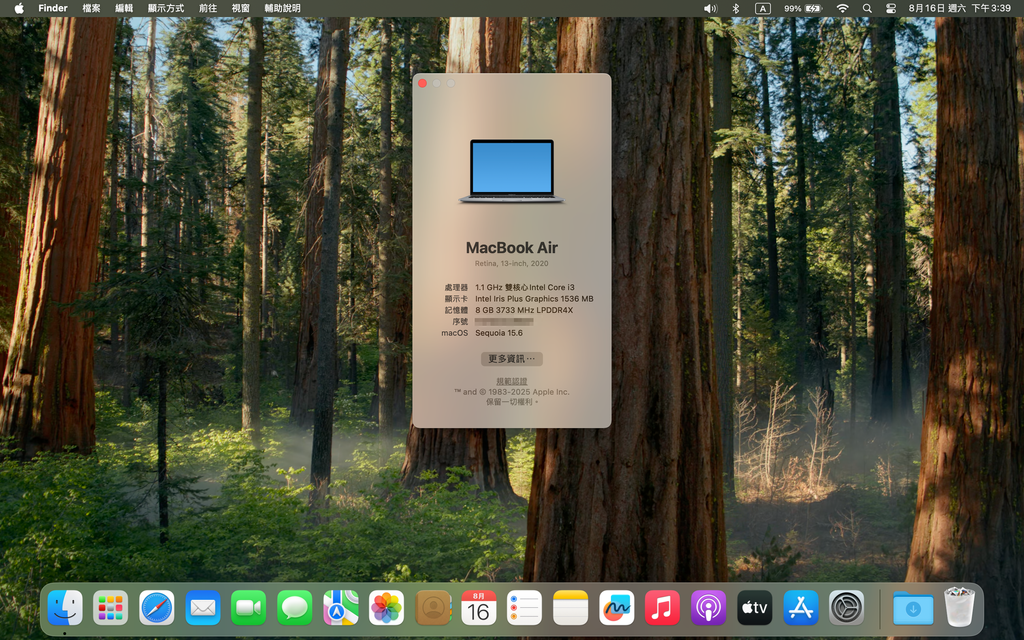Open App Store in the Dock
This screenshot has height=640, width=1024.
coord(800,607)
